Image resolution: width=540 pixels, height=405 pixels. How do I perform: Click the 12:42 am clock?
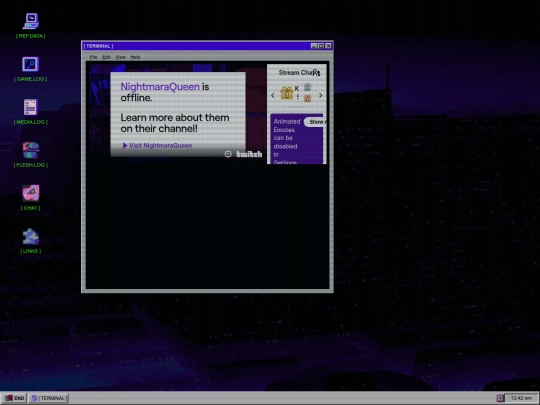point(521,398)
